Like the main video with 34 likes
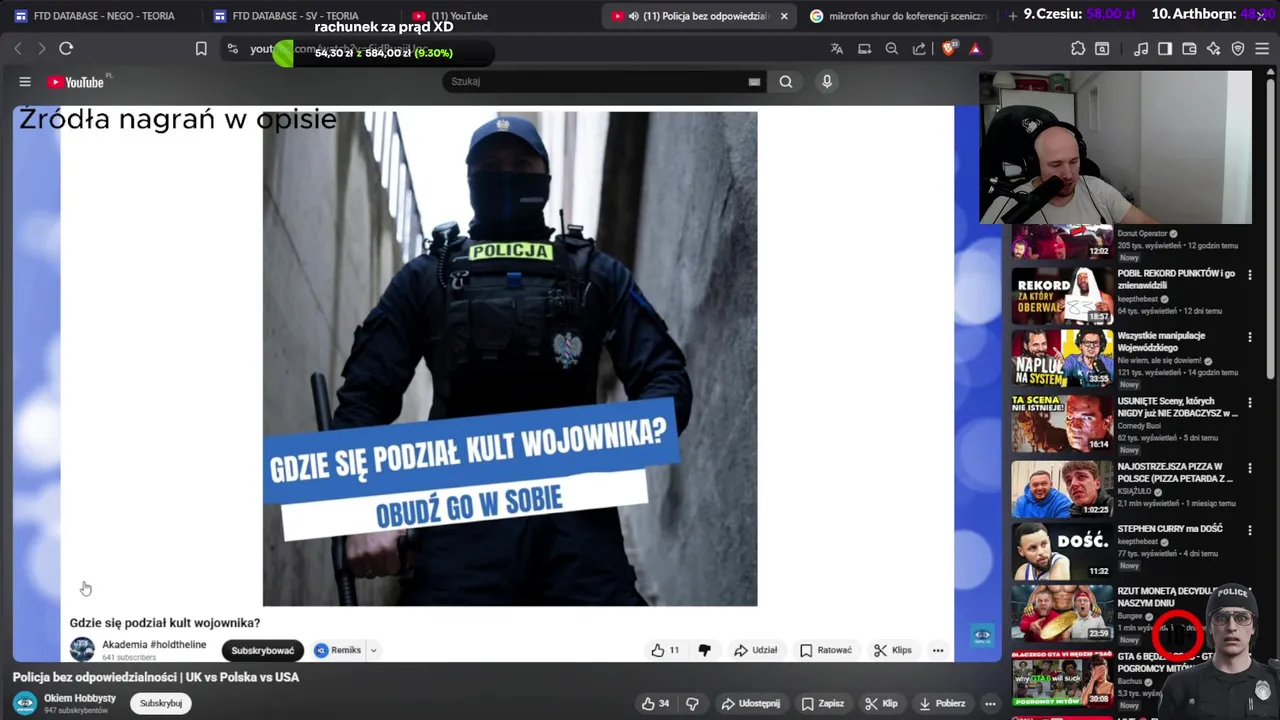Viewport: 1280px width, 720px height. pos(656,703)
